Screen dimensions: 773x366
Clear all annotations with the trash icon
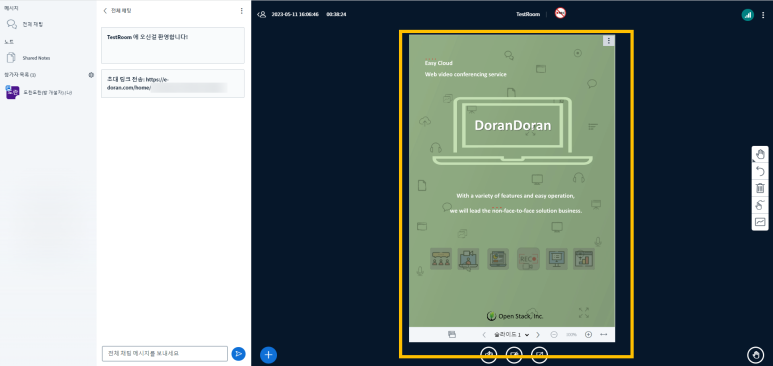760,188
